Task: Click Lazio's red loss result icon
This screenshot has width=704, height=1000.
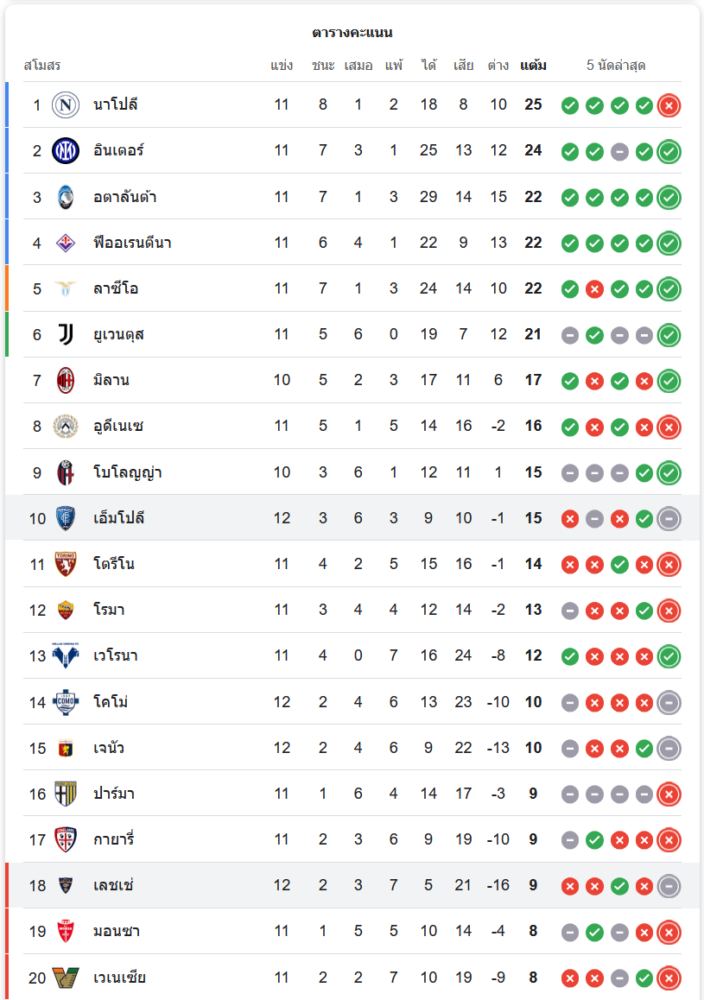Action: 594,289
